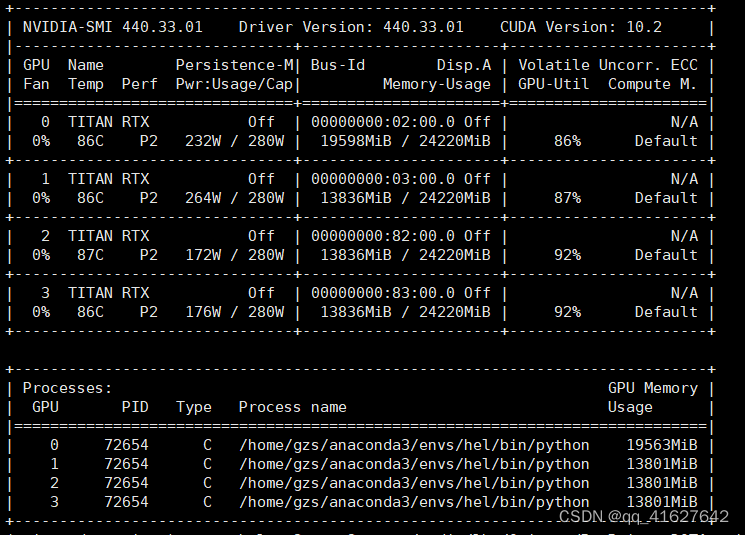Click memory usage 19598MiB / 24220MiB
This screenshot has height=535, width=745.
click(405, 141)
